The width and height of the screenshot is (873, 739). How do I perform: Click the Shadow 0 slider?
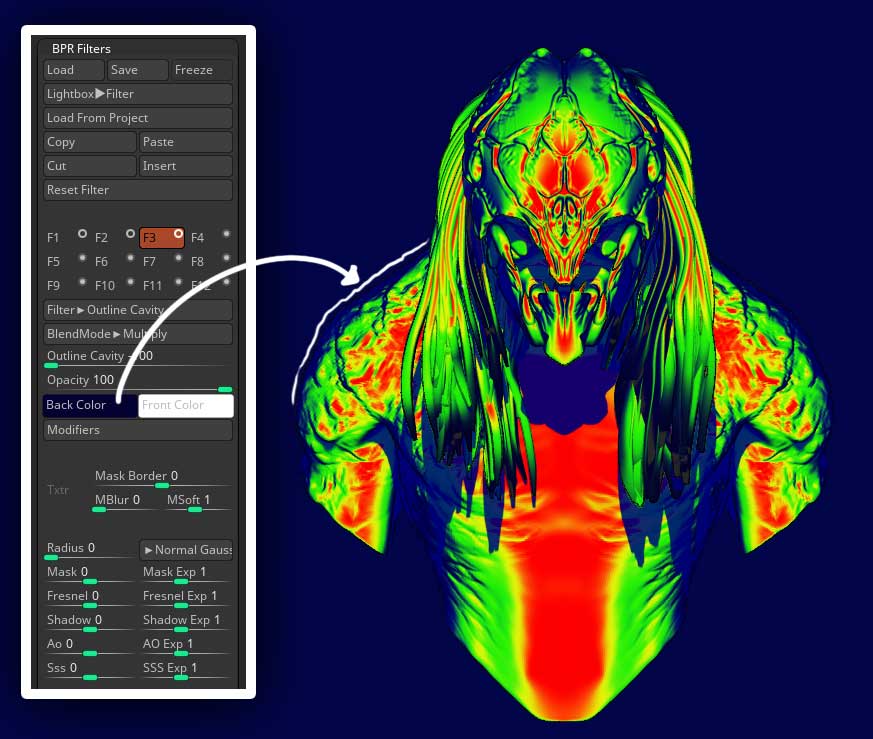90,621
